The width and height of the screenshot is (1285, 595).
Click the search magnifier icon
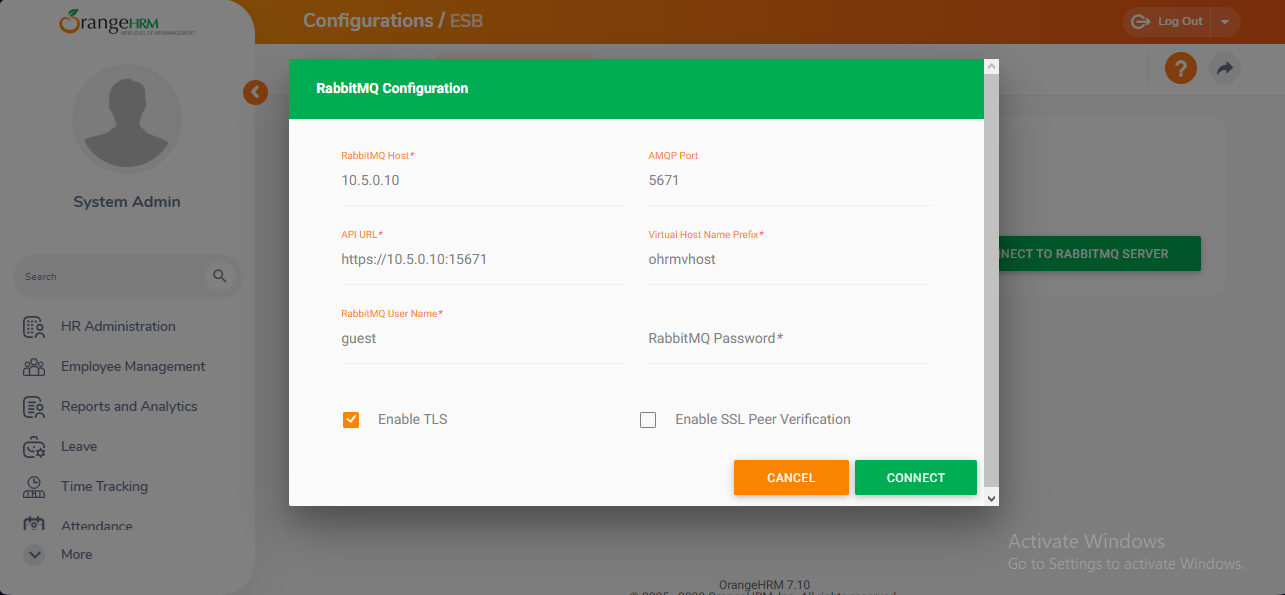[x=220, y=276]
